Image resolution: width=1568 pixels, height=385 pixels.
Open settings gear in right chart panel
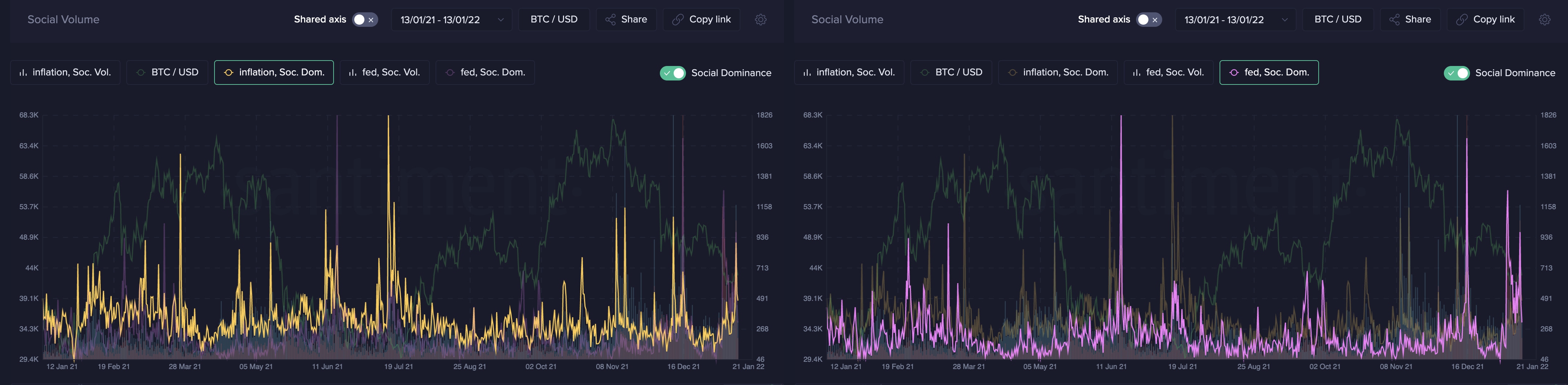pyautogui.click(x=1544, y=20)
